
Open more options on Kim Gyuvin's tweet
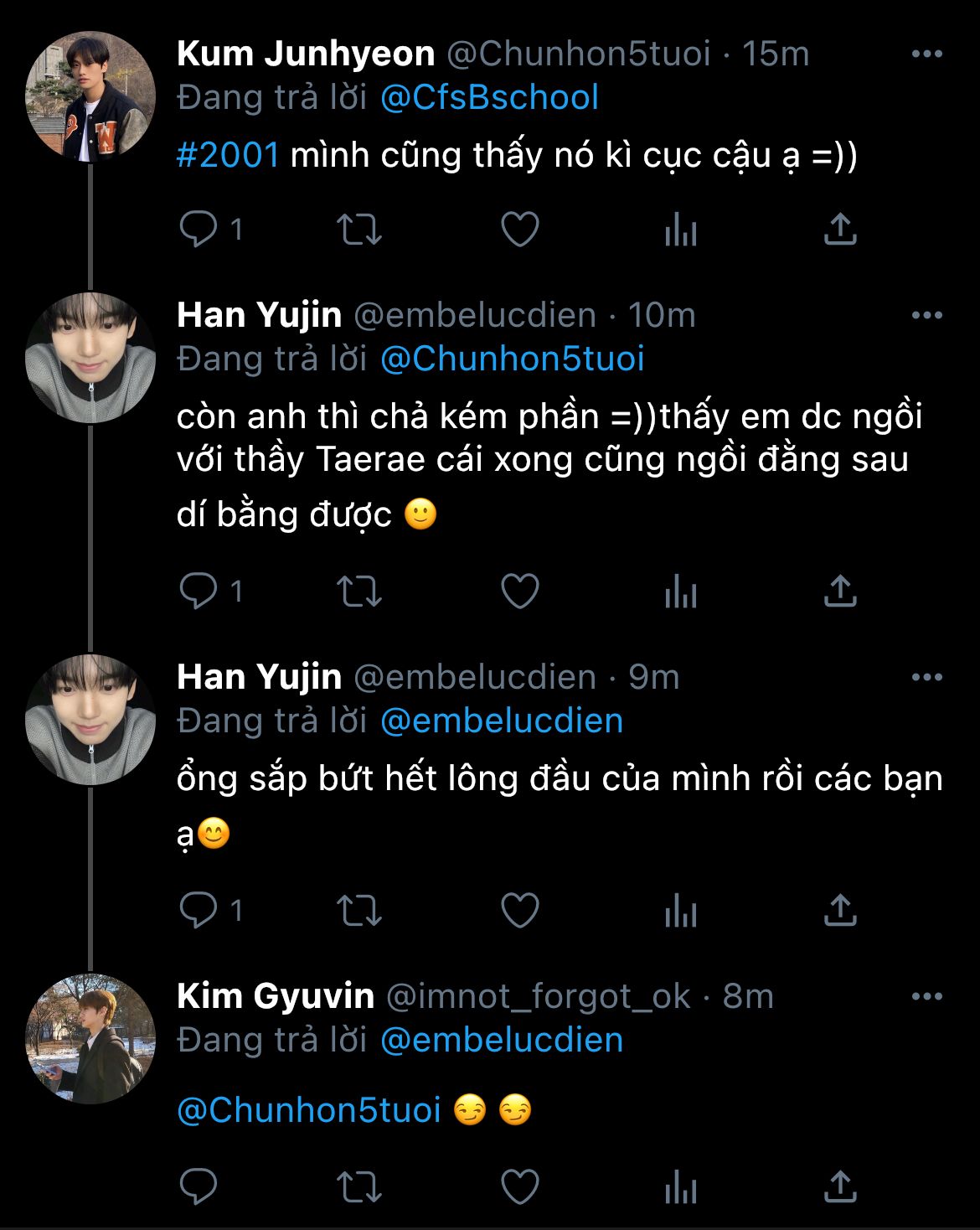(926, 997)
